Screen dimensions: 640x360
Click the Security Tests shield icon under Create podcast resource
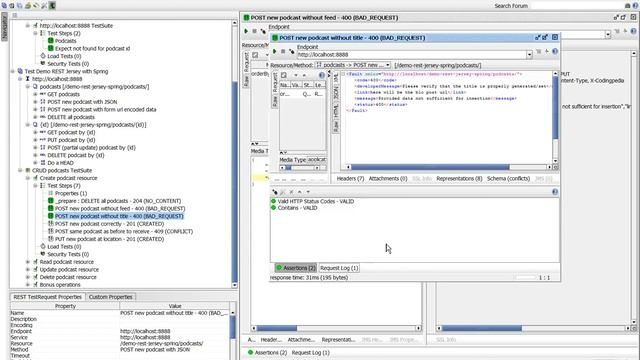click(x=43, y=254)
